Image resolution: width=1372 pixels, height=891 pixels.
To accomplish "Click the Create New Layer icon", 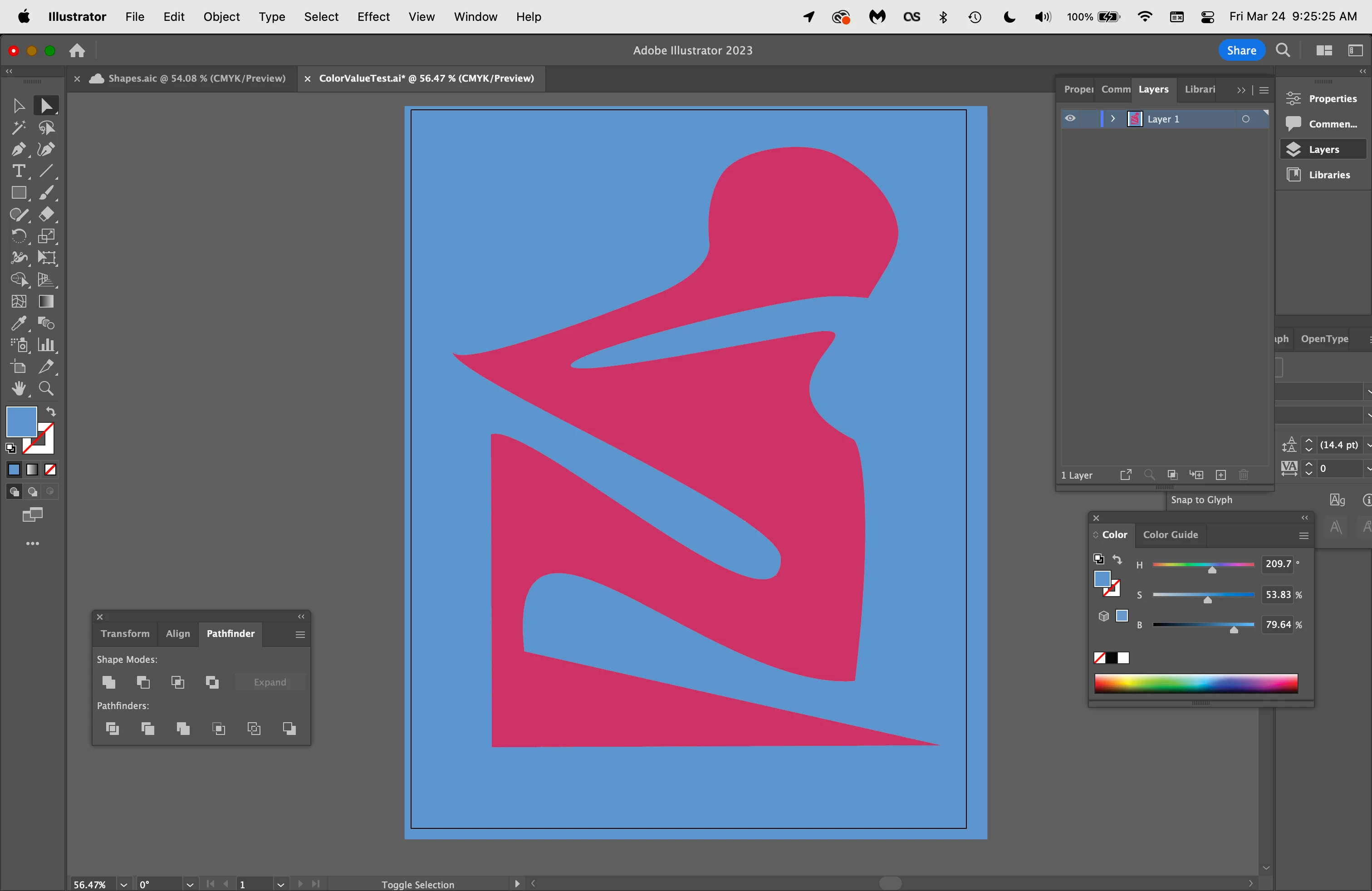I will tap(1221, 475).
